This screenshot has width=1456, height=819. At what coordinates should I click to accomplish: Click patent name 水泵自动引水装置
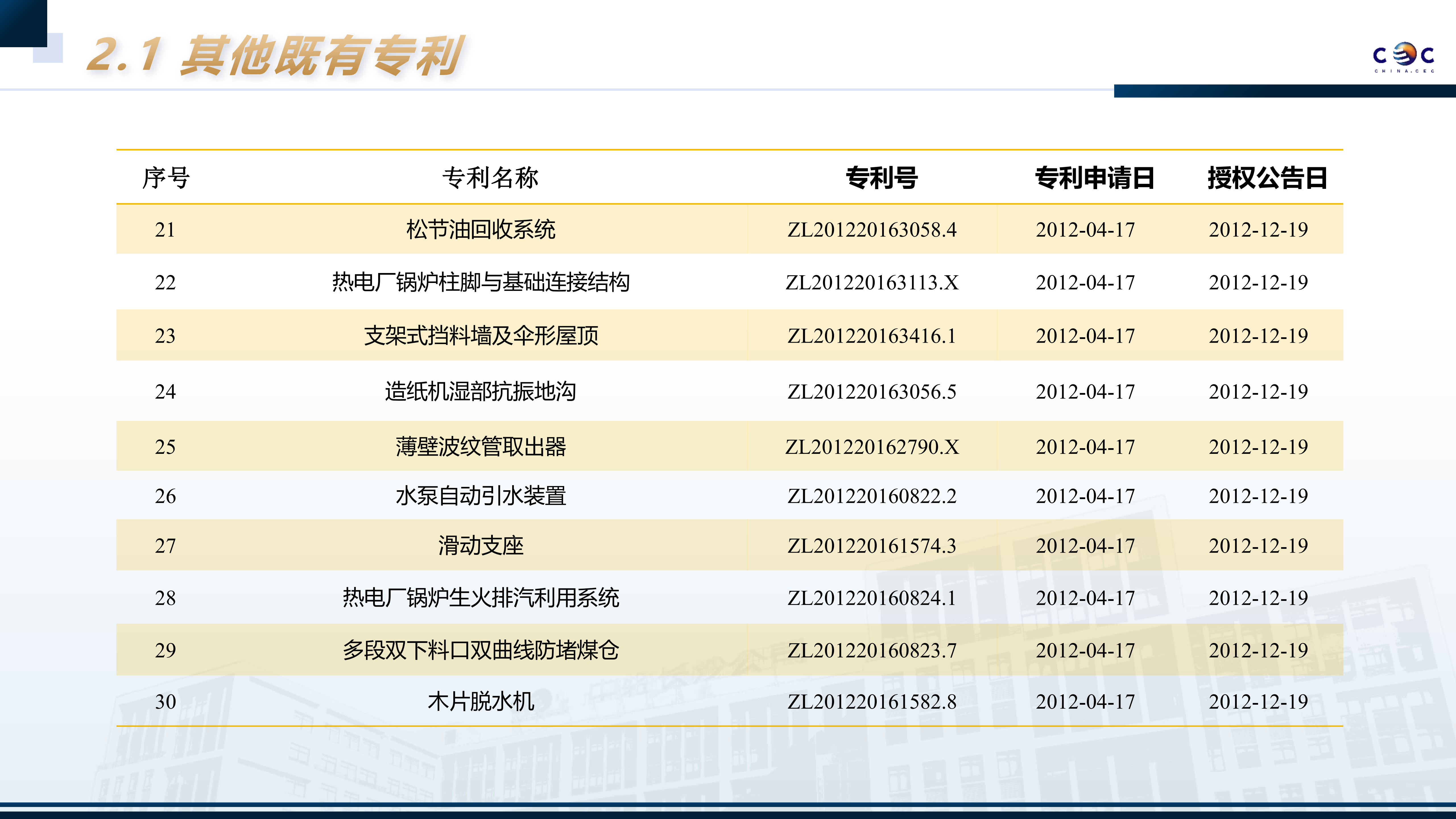pos(480,496)
